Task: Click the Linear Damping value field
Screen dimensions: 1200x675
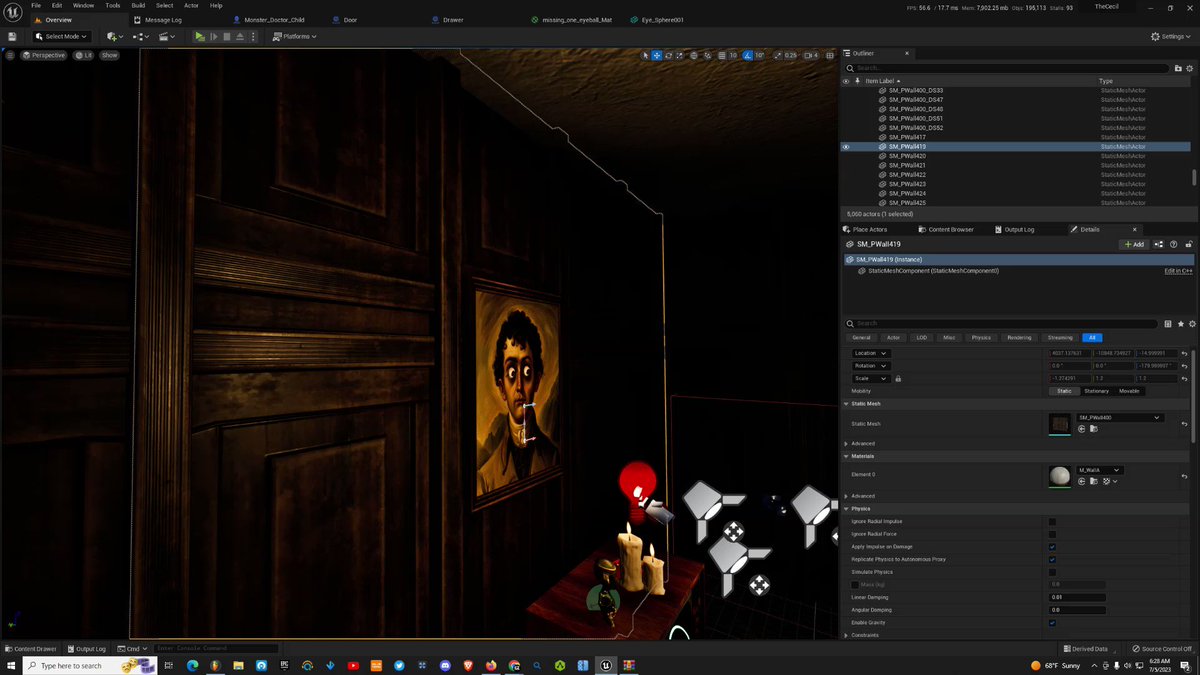Action: (1077, 597)
